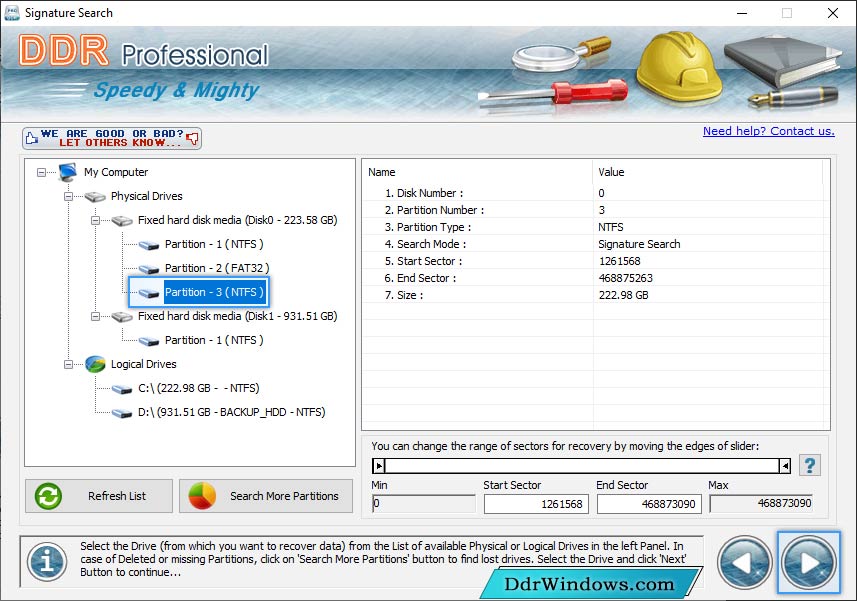The image size is (857, 601).
Task: Select Partition - 1 (NTFS) under Disk0
Action: coord(214,244)
